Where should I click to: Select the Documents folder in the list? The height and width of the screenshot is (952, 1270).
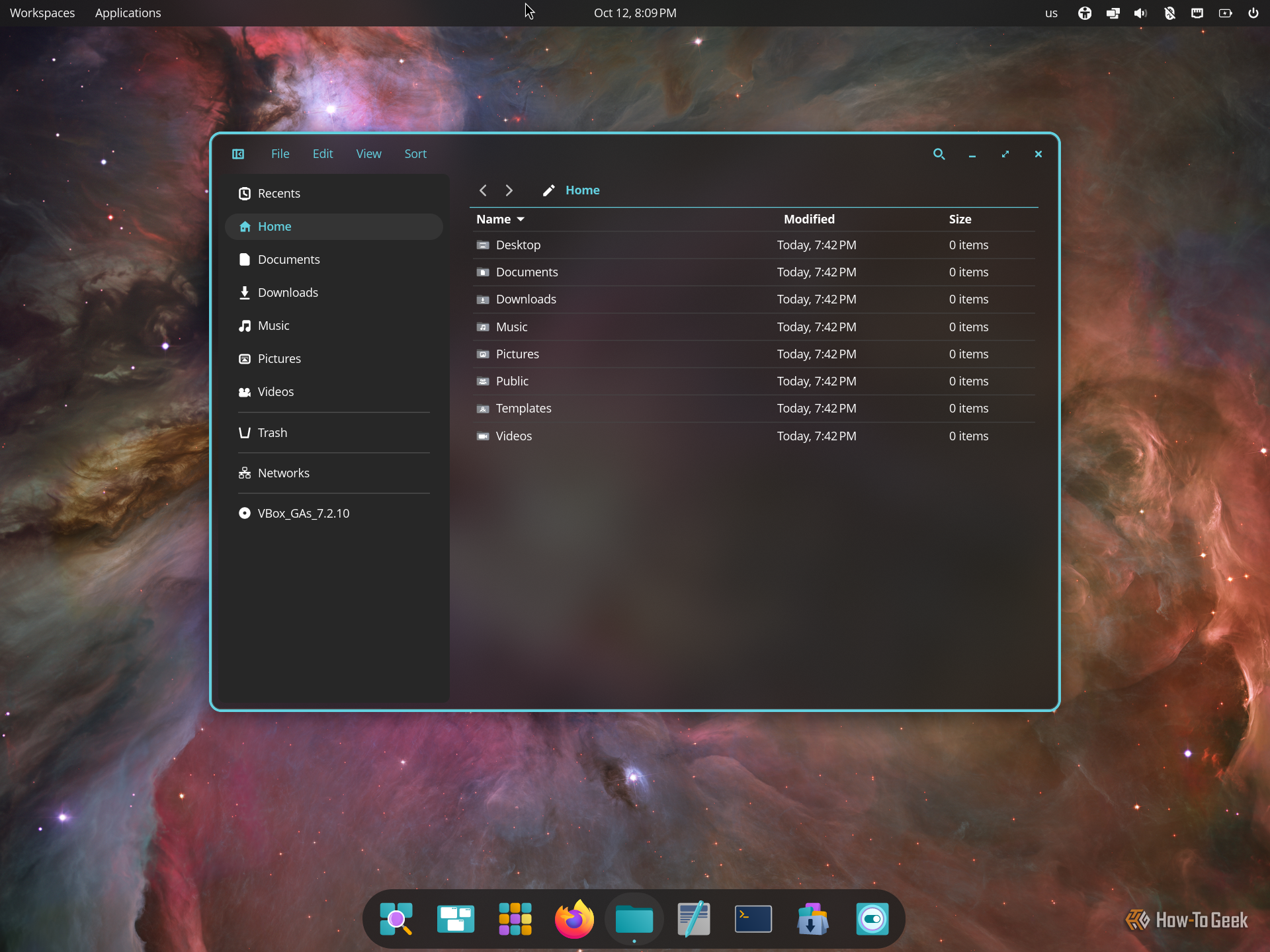(x=754, y=272)
